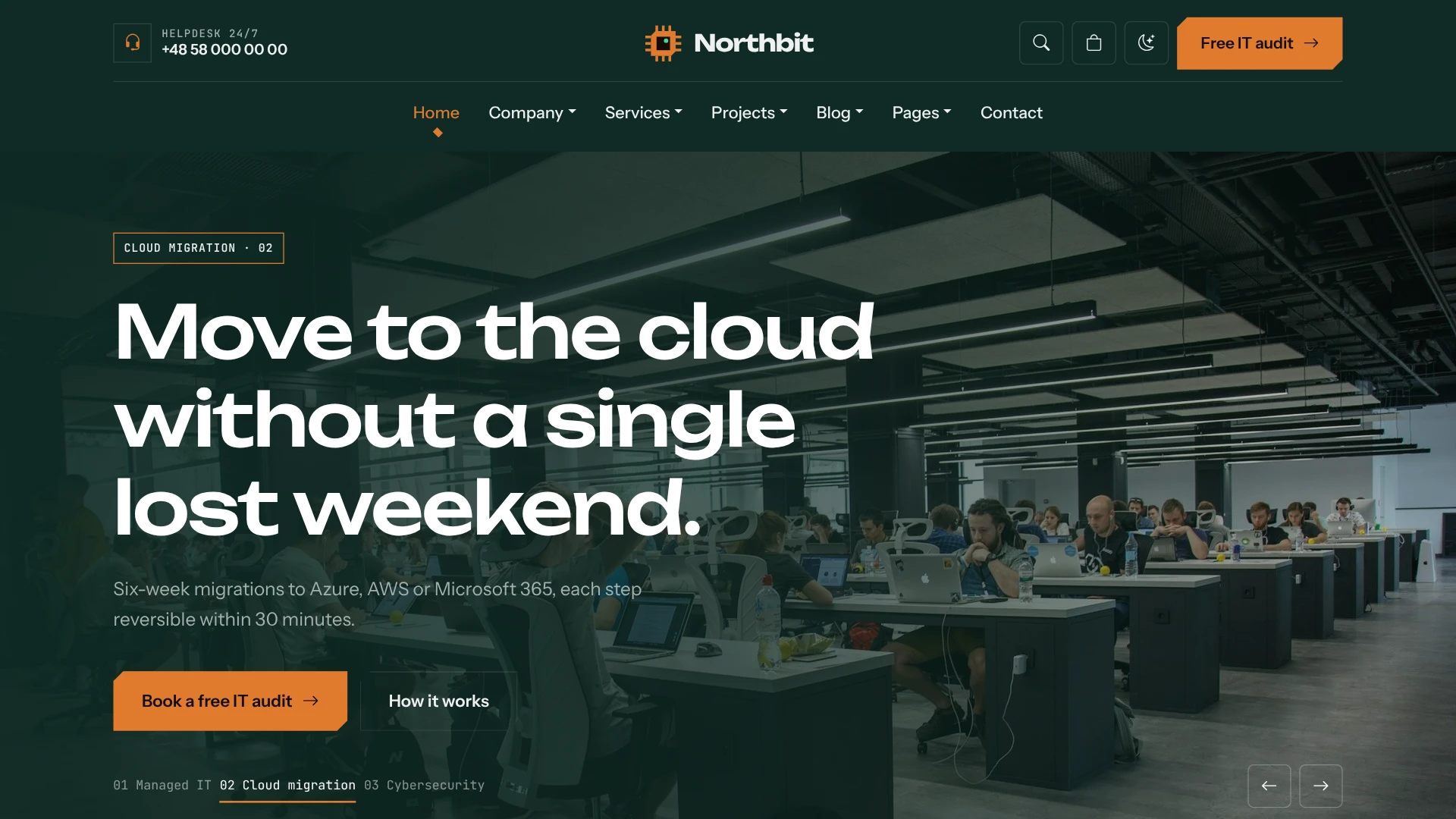The width and height of the screenshot is (1456, 819).
Task: Switch to slide 03 Cybersecurity
Action: pyautogui.click(x=424, y=786)
